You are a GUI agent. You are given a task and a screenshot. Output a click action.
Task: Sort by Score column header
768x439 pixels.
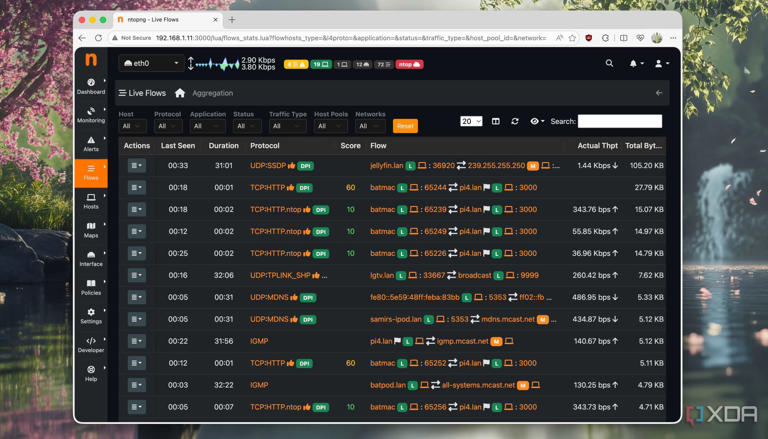[350, 146]
